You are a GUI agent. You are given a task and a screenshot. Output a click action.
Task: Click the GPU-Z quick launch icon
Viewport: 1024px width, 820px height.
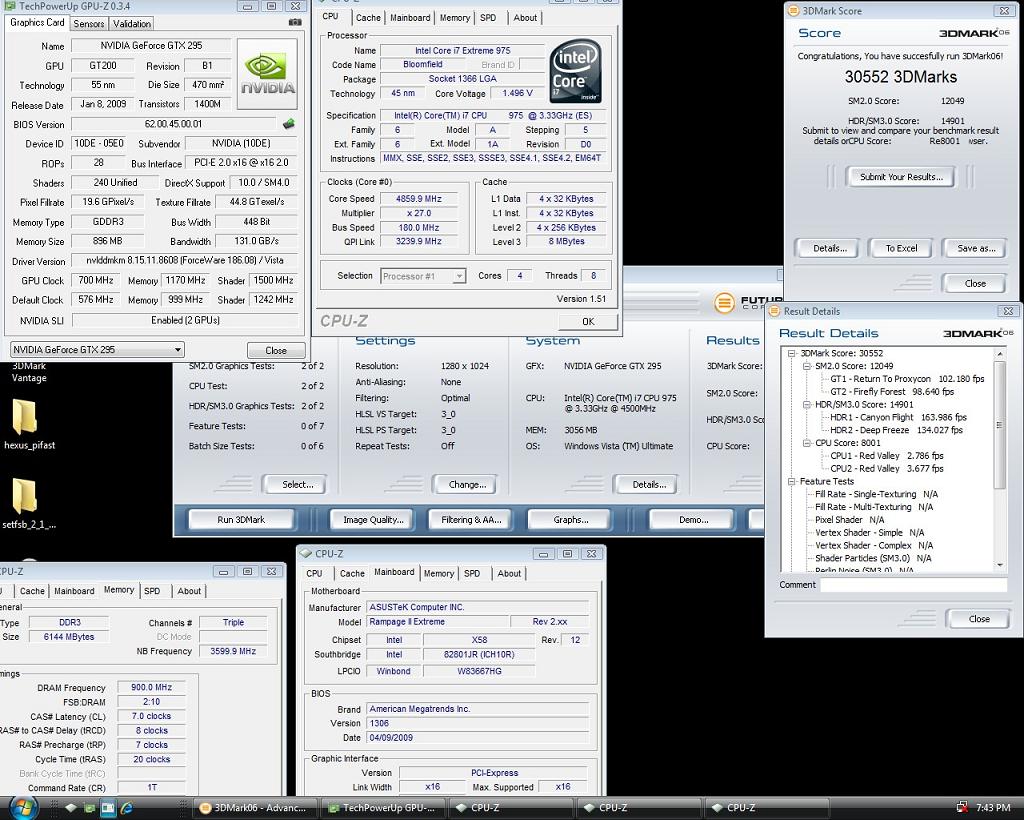(89, 808)
